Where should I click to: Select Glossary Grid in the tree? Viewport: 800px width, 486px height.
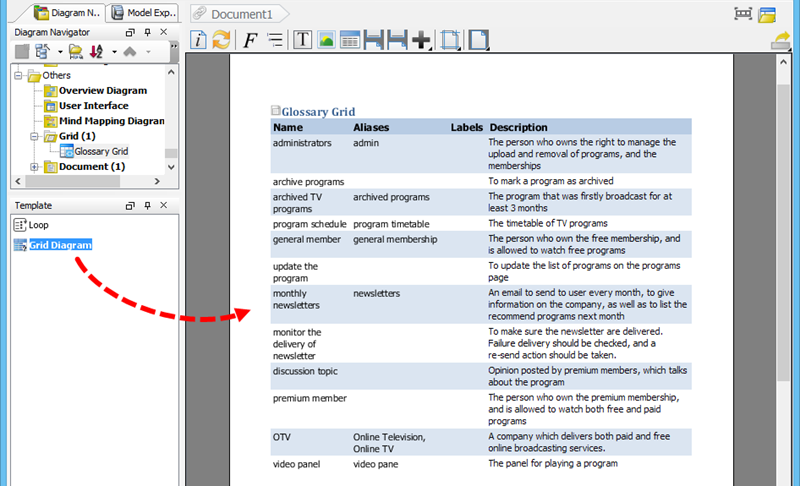point(101,151)
